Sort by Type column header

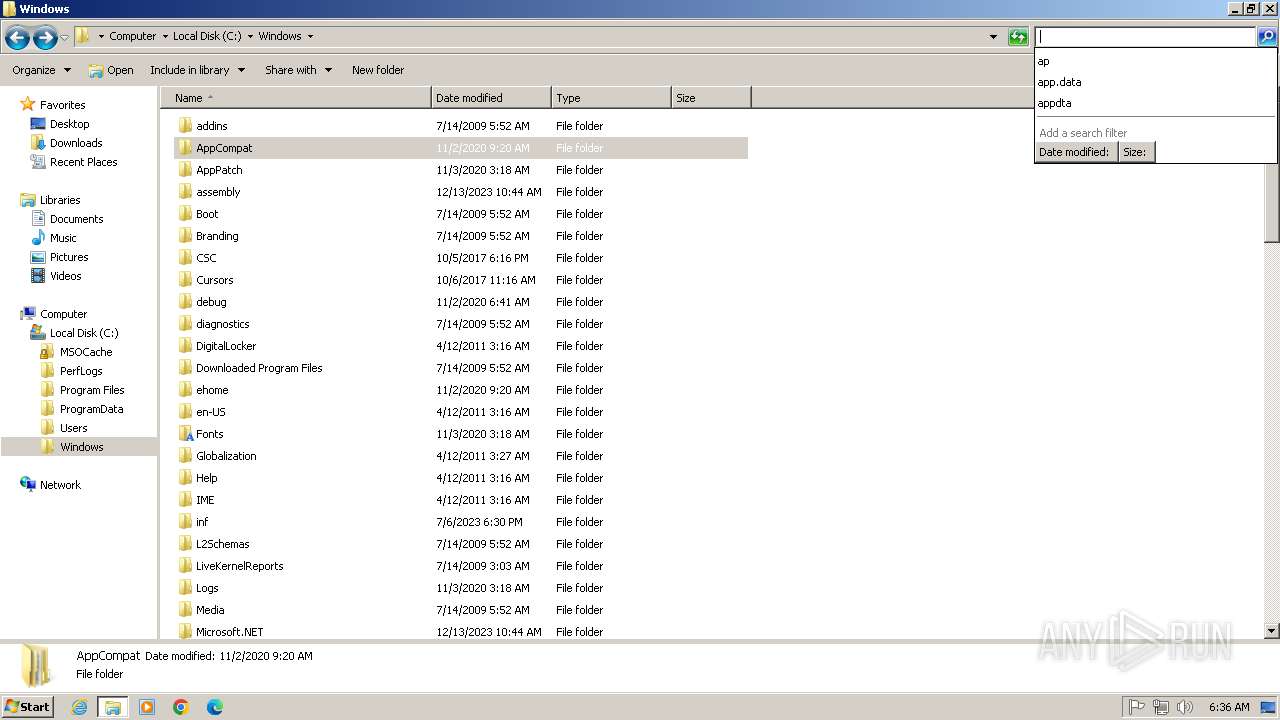[611, 98]
